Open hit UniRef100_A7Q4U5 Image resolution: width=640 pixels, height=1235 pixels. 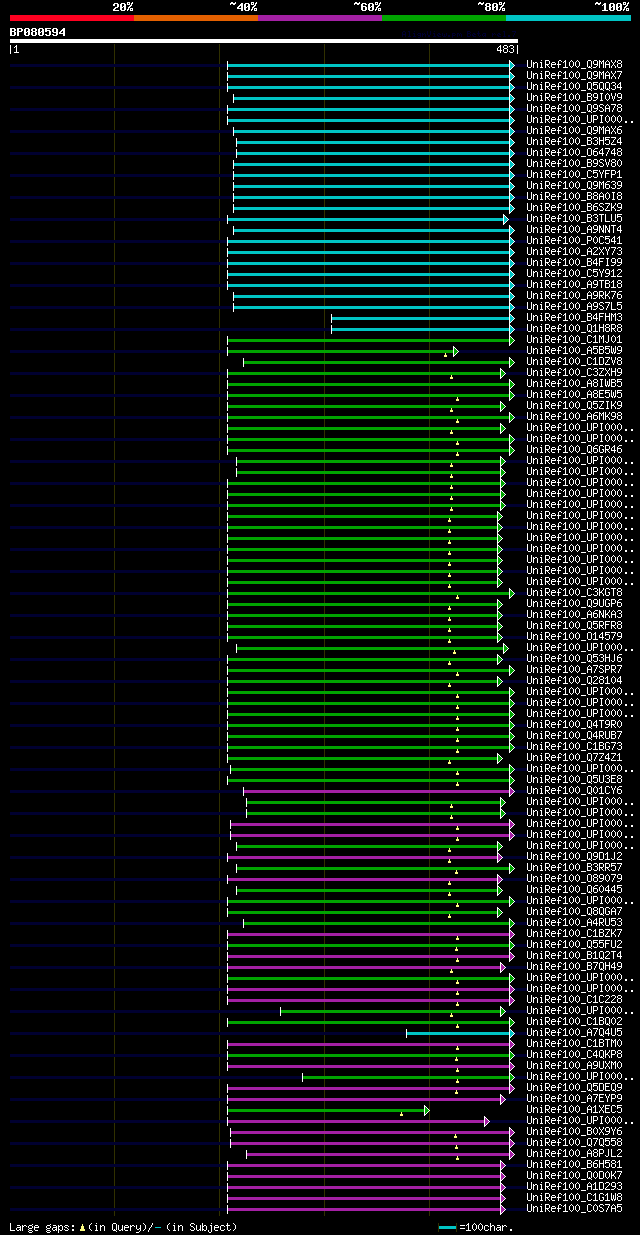pos(576,1033)
